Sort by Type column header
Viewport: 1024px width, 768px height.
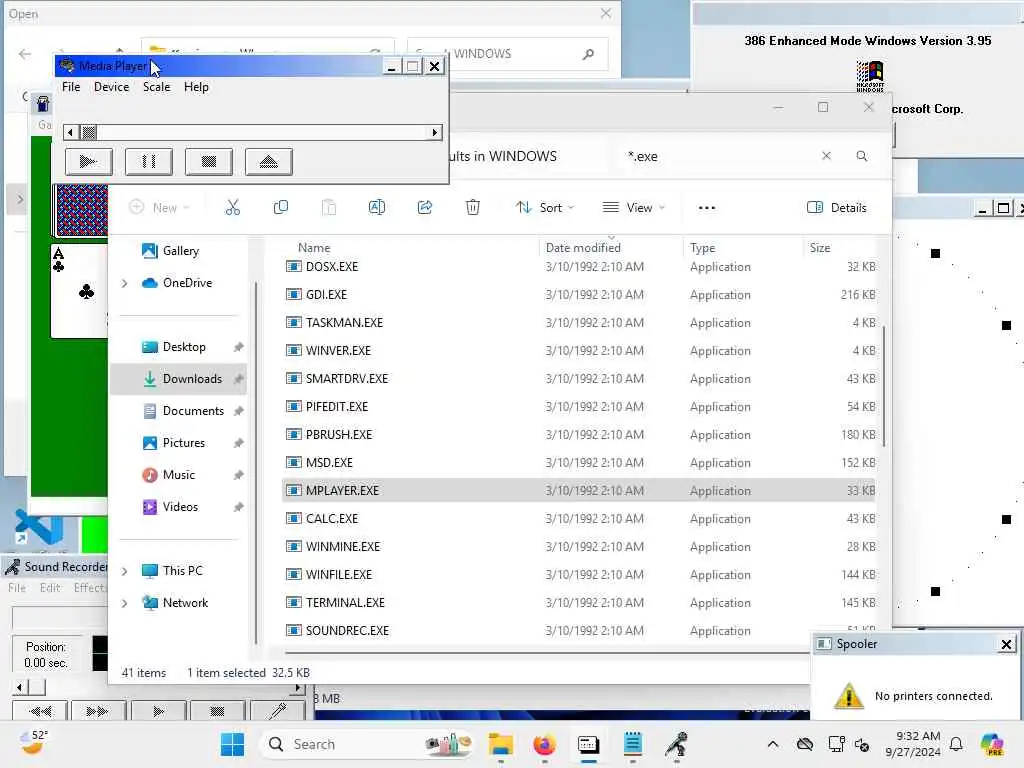click(x=703, y=248)
